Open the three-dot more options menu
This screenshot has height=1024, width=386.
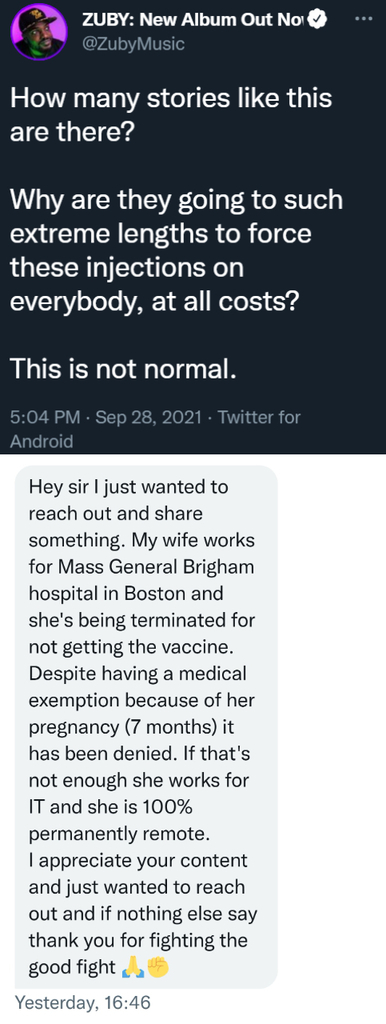tap(361, 18)
